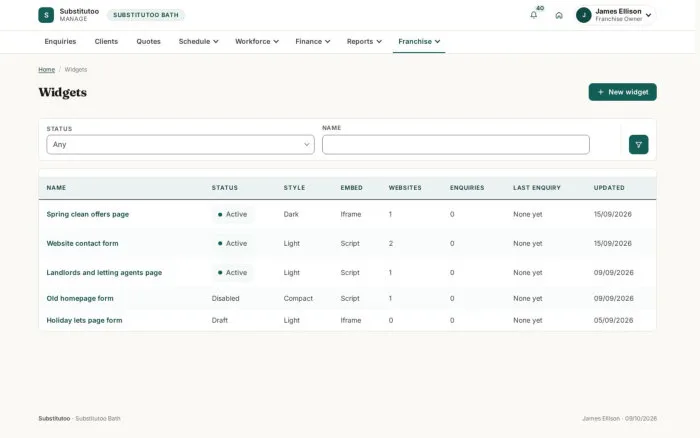Click the Style column header
Viewport: 700px width, 438px height.
click(x=294, y=188)
